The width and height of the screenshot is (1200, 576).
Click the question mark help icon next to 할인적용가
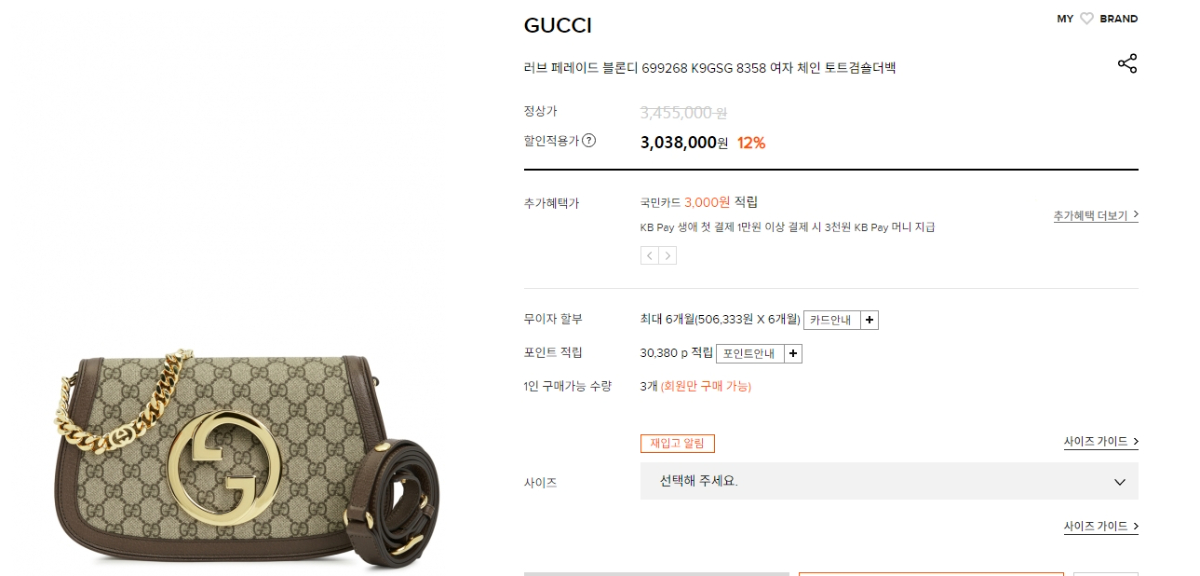click(x=589, y=141)
